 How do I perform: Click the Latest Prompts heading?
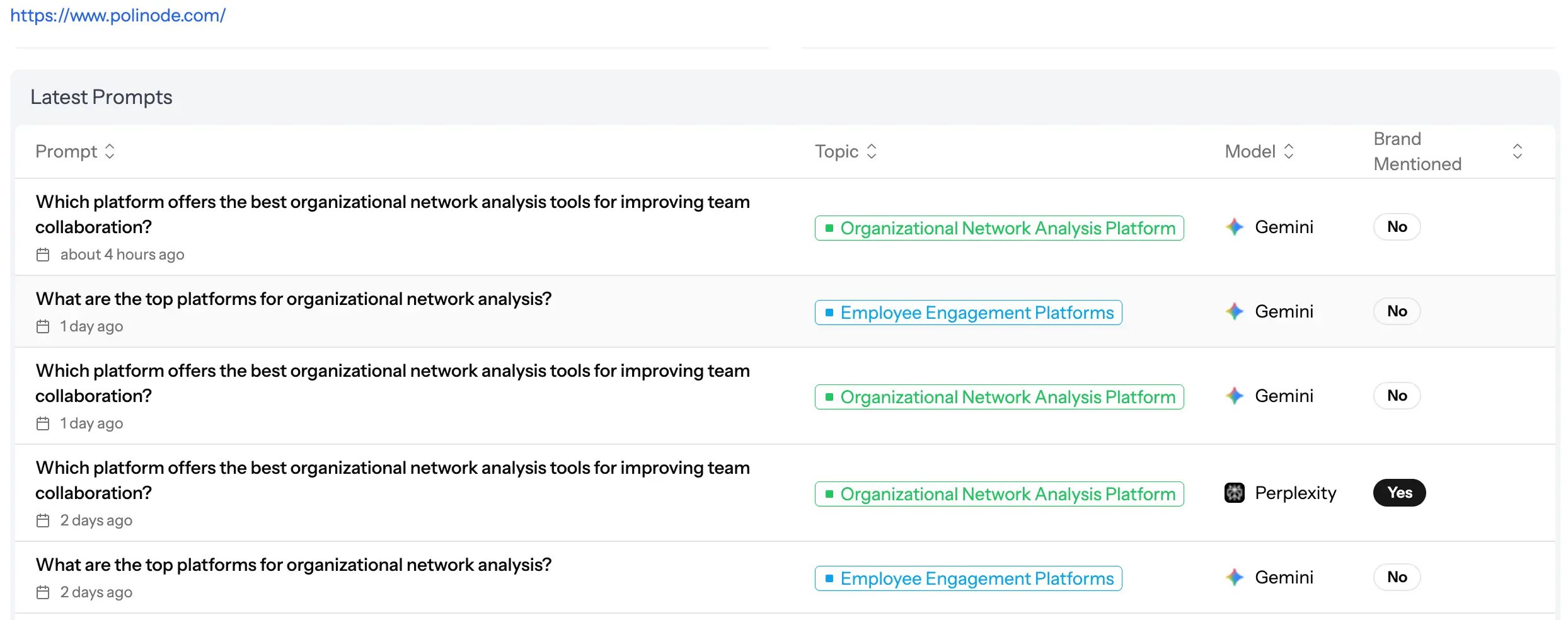coord(101,97)
